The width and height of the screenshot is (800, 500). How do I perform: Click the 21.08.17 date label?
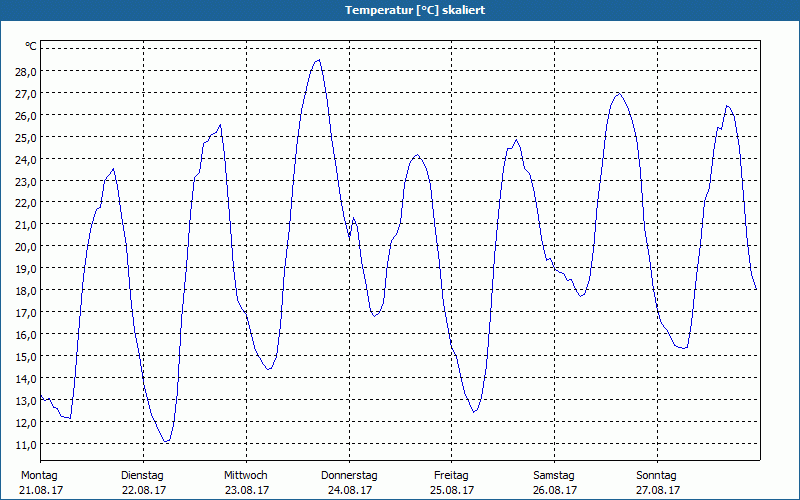[39, 490]
